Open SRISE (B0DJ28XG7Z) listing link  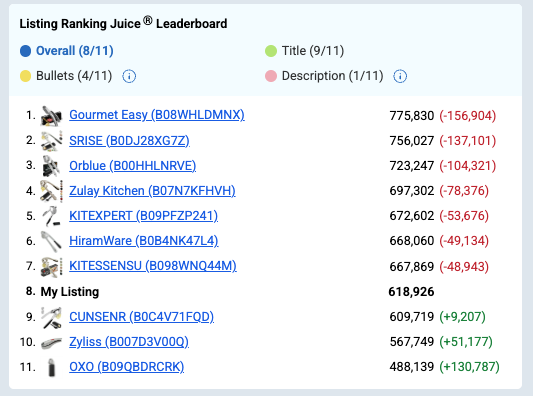click(x=129, y=140)
